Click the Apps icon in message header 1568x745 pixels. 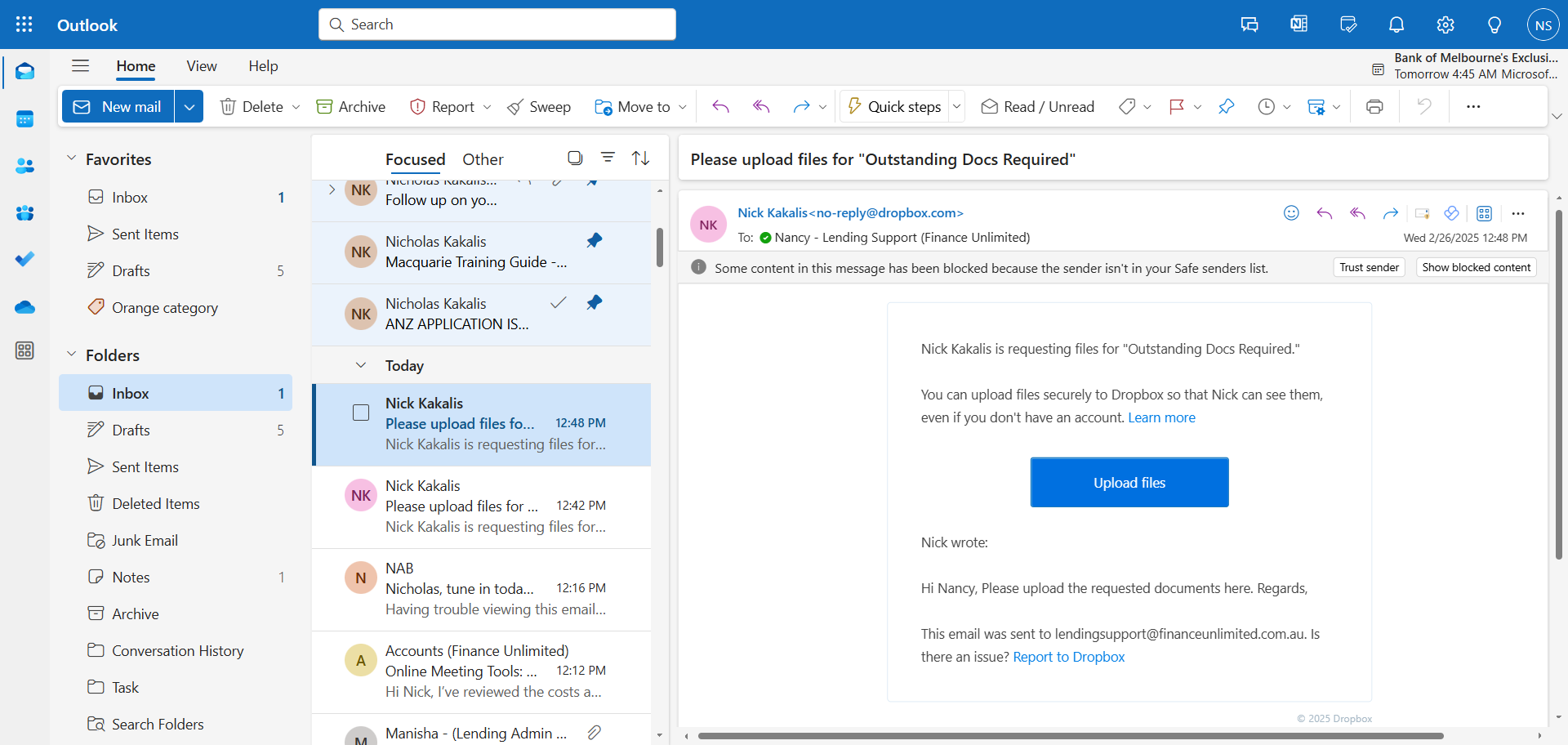1484,213
